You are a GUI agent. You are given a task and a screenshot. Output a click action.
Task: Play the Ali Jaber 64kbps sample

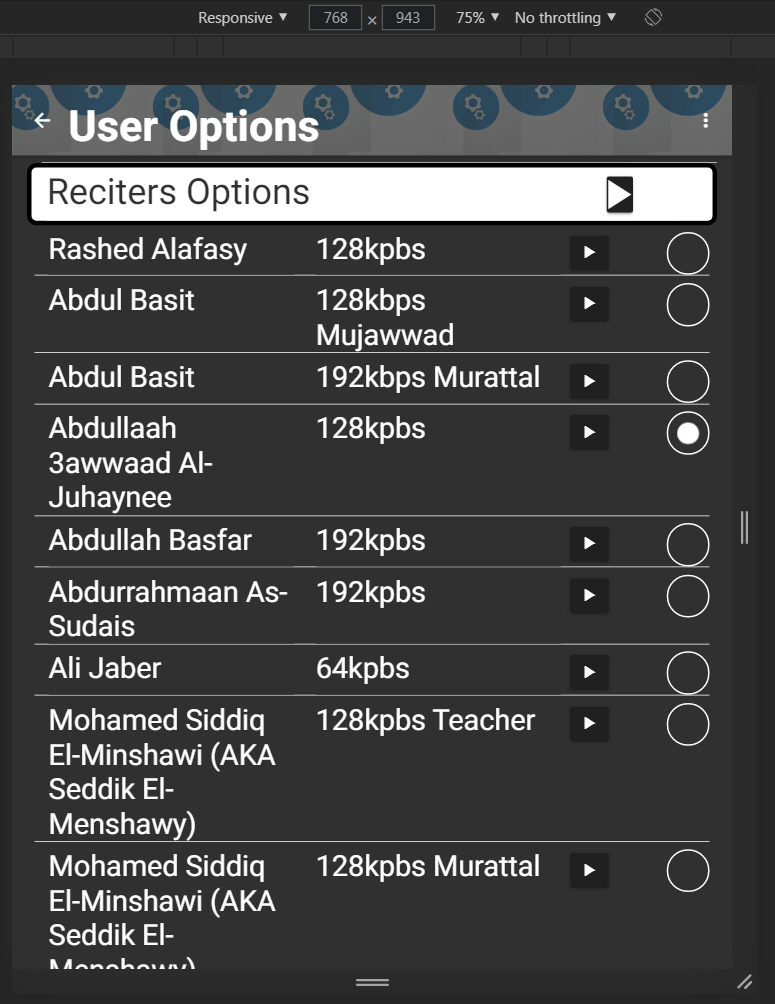pos(589,672)
